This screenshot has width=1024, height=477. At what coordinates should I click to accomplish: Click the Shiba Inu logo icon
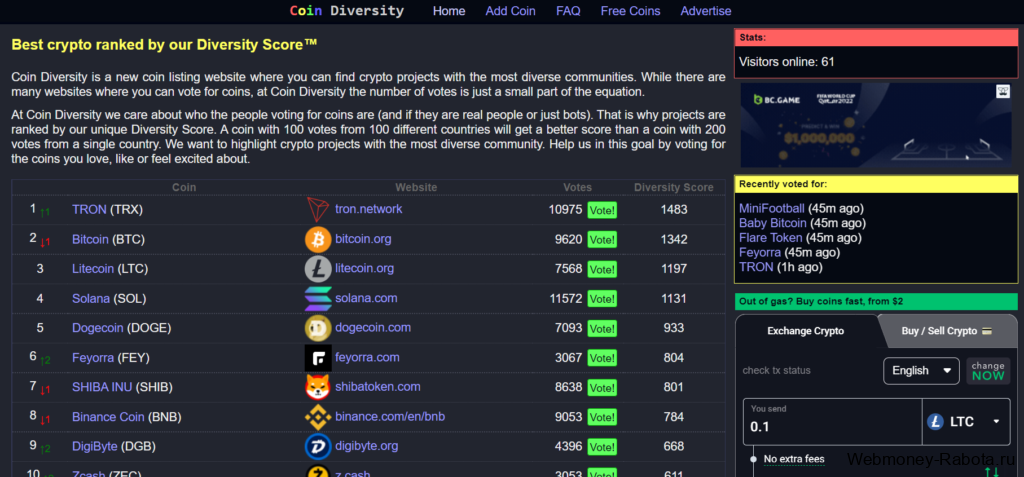point(318,387)
